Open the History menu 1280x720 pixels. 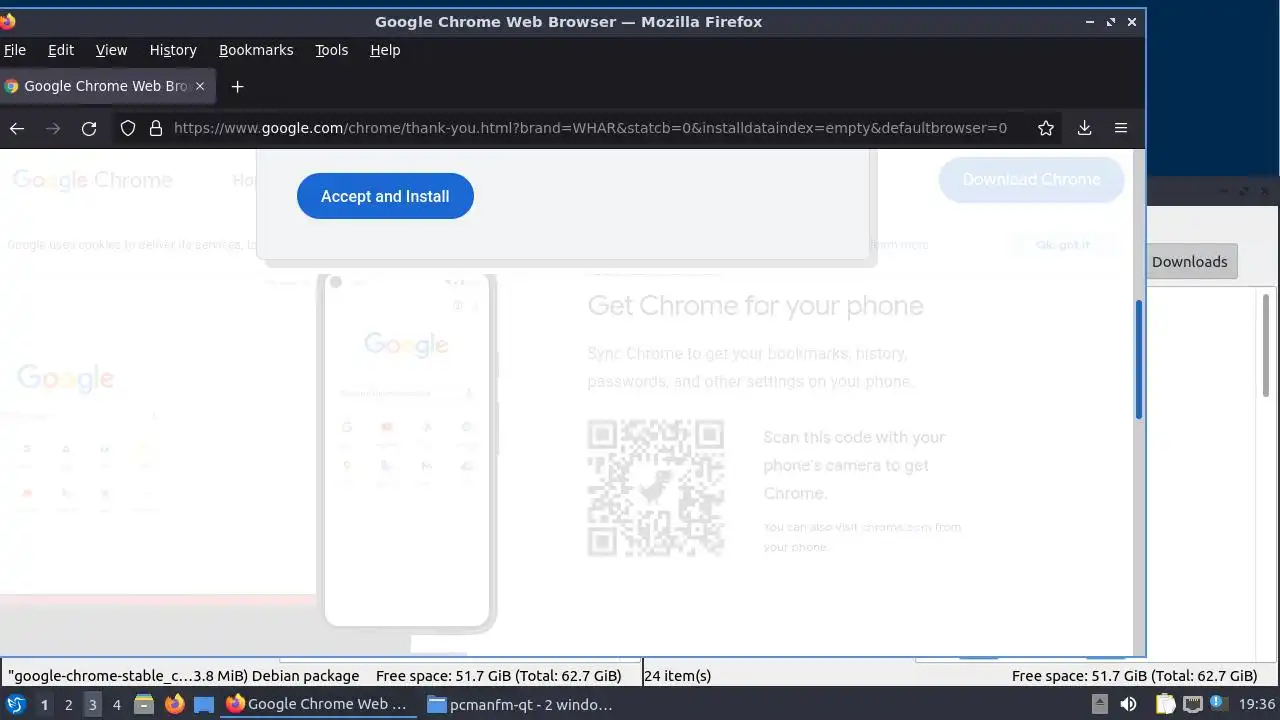point(173,50)
